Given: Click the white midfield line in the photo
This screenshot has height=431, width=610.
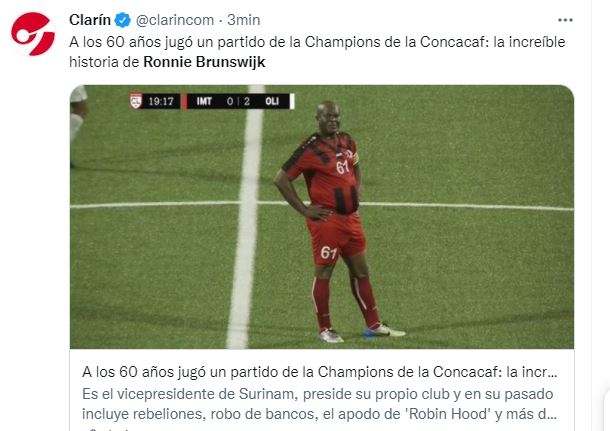Looking at the screenshot, I should tap(247, 216).
